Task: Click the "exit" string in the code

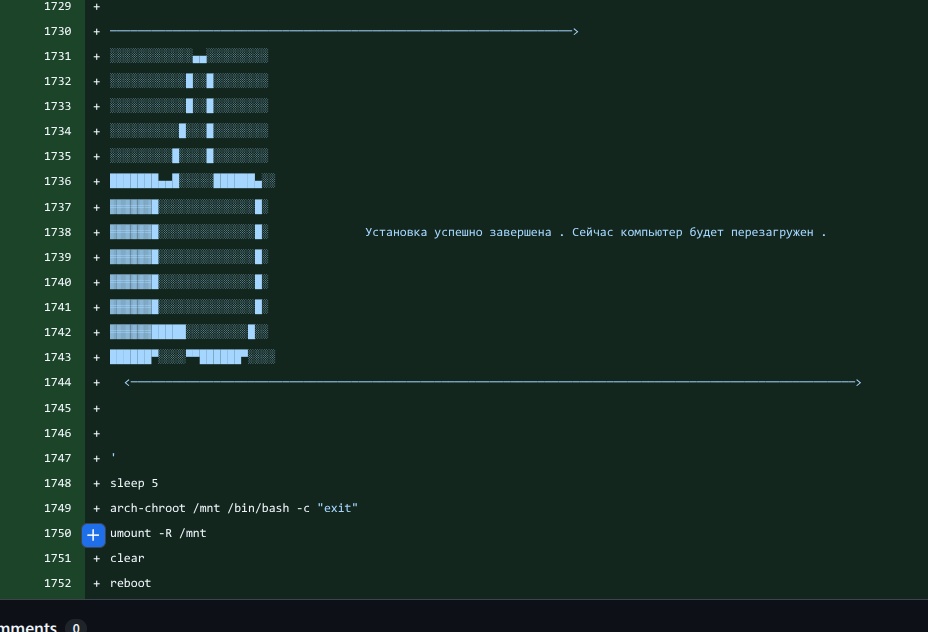Action: click(337, 509)
